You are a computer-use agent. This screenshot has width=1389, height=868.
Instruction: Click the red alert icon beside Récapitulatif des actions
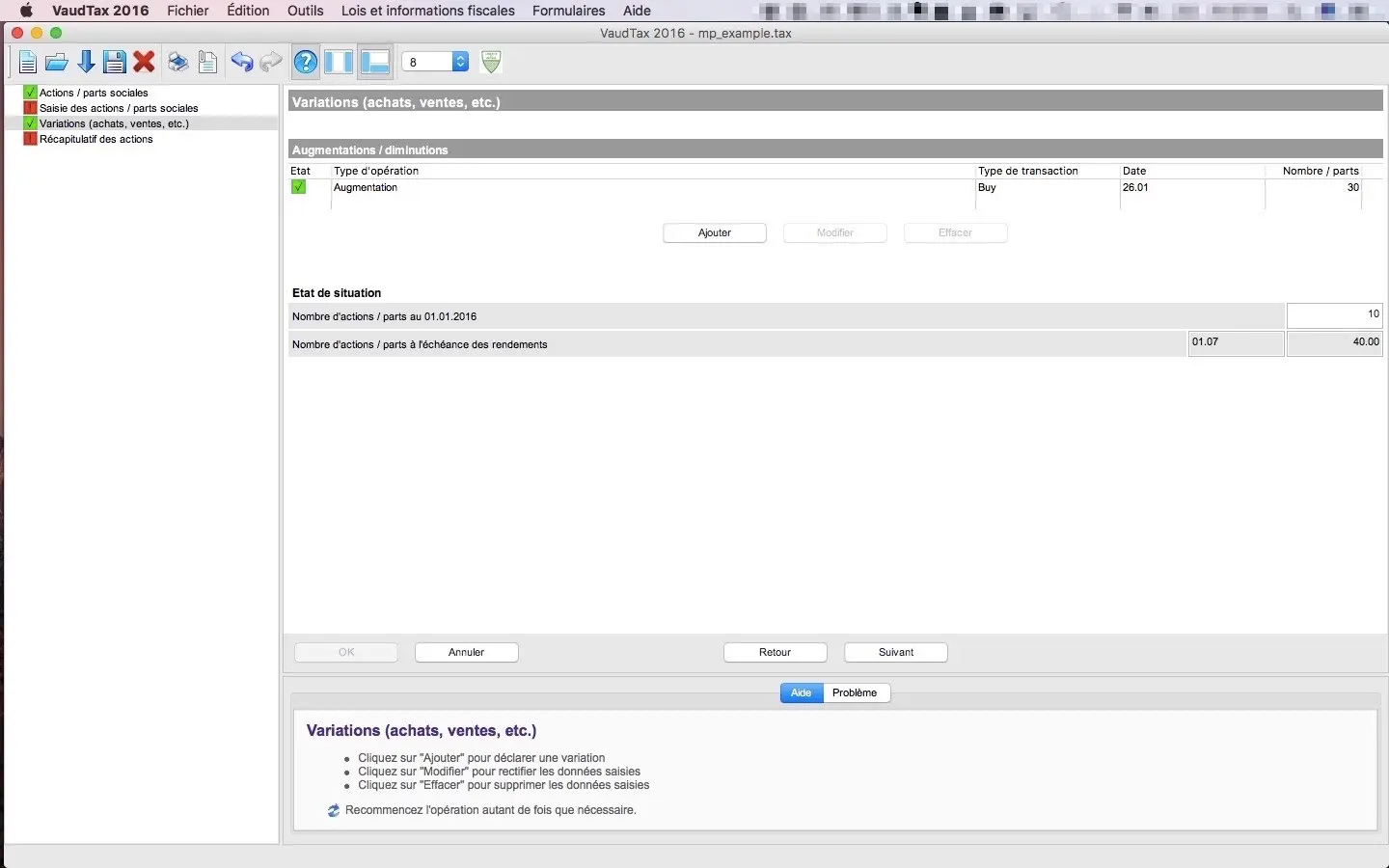[x=30, y=139]
